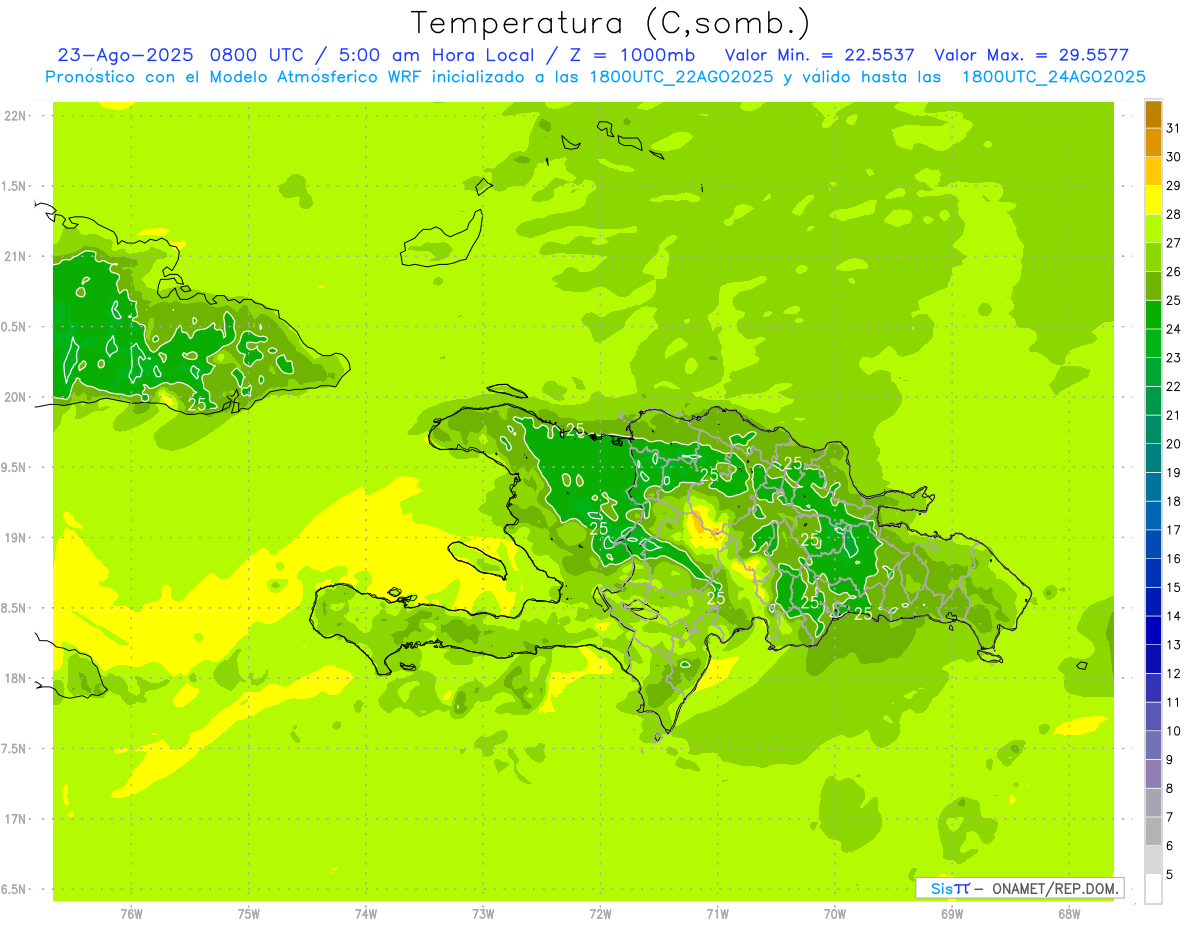This screenshot has width=1200, height=927.
Task: Pick the 24–25 dark green color bar swatch
Action: pos(1153,315)
